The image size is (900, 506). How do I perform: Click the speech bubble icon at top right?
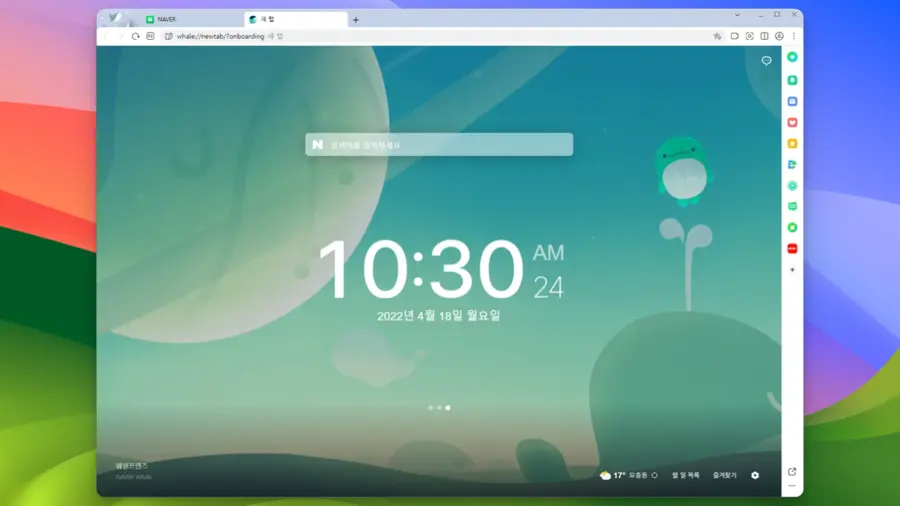pos(766,61)
